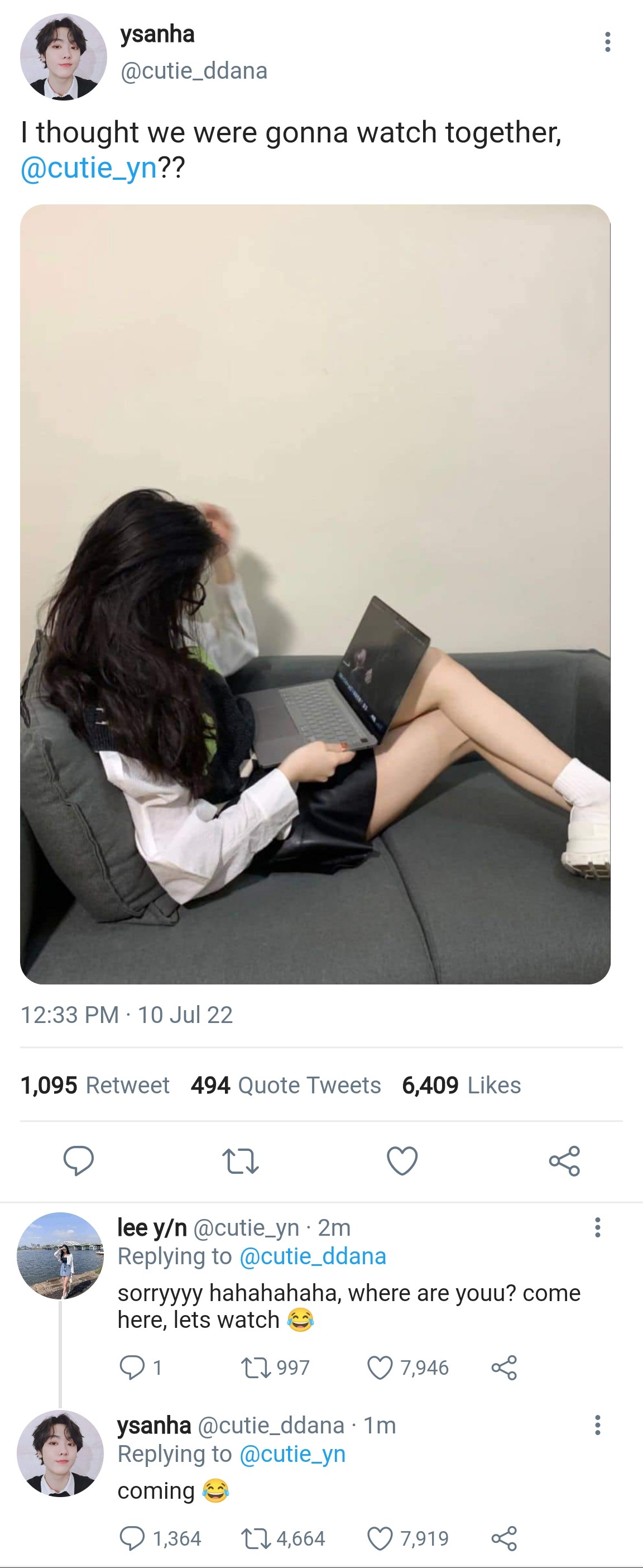643x1568 pixels.
Task: Like lee y/n's reply showing 7,946 likes
Action: click(x=380, y=1367)
